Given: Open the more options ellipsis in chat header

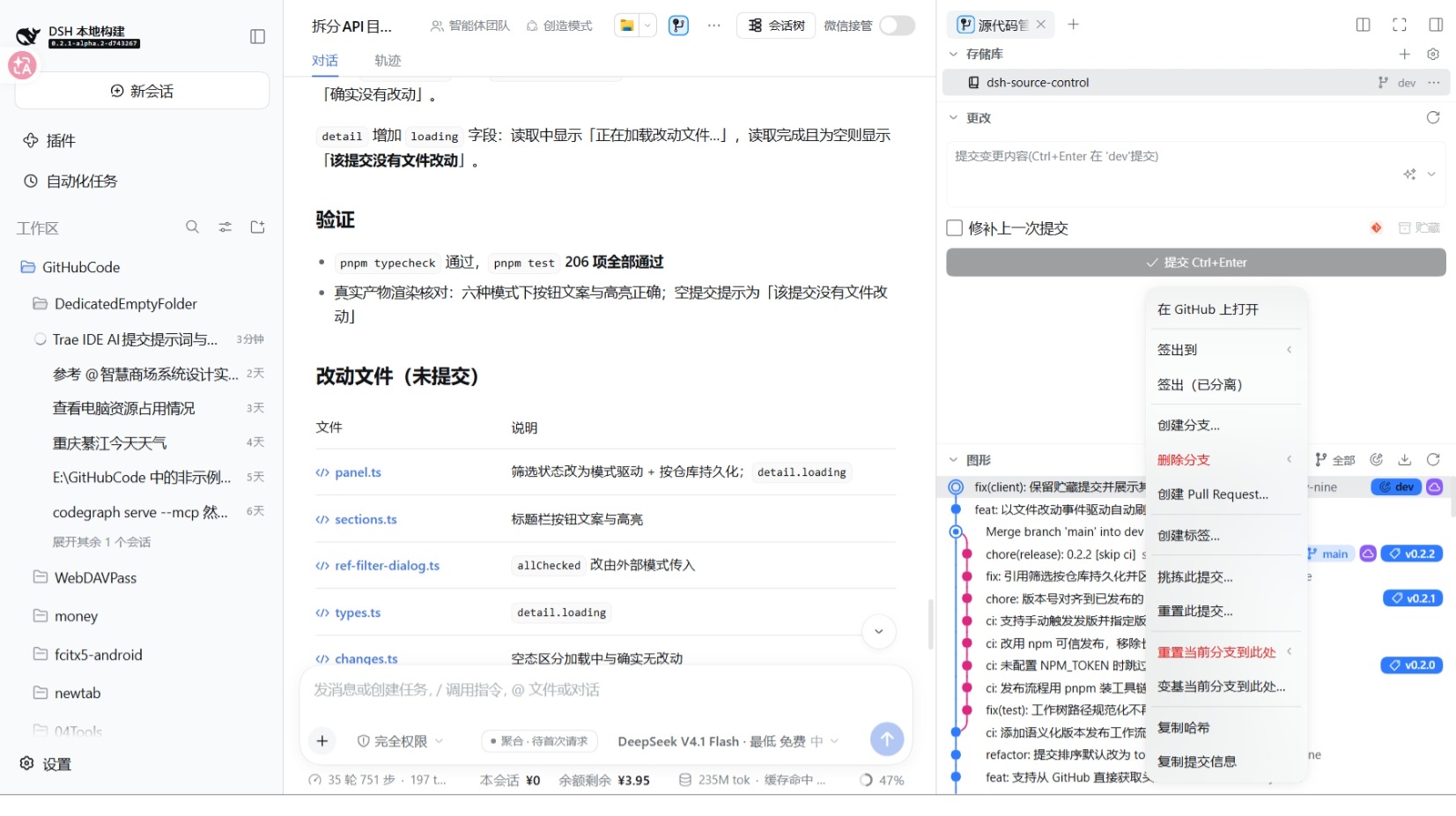Looking at the screenshot, I should (x=714, y=26).
